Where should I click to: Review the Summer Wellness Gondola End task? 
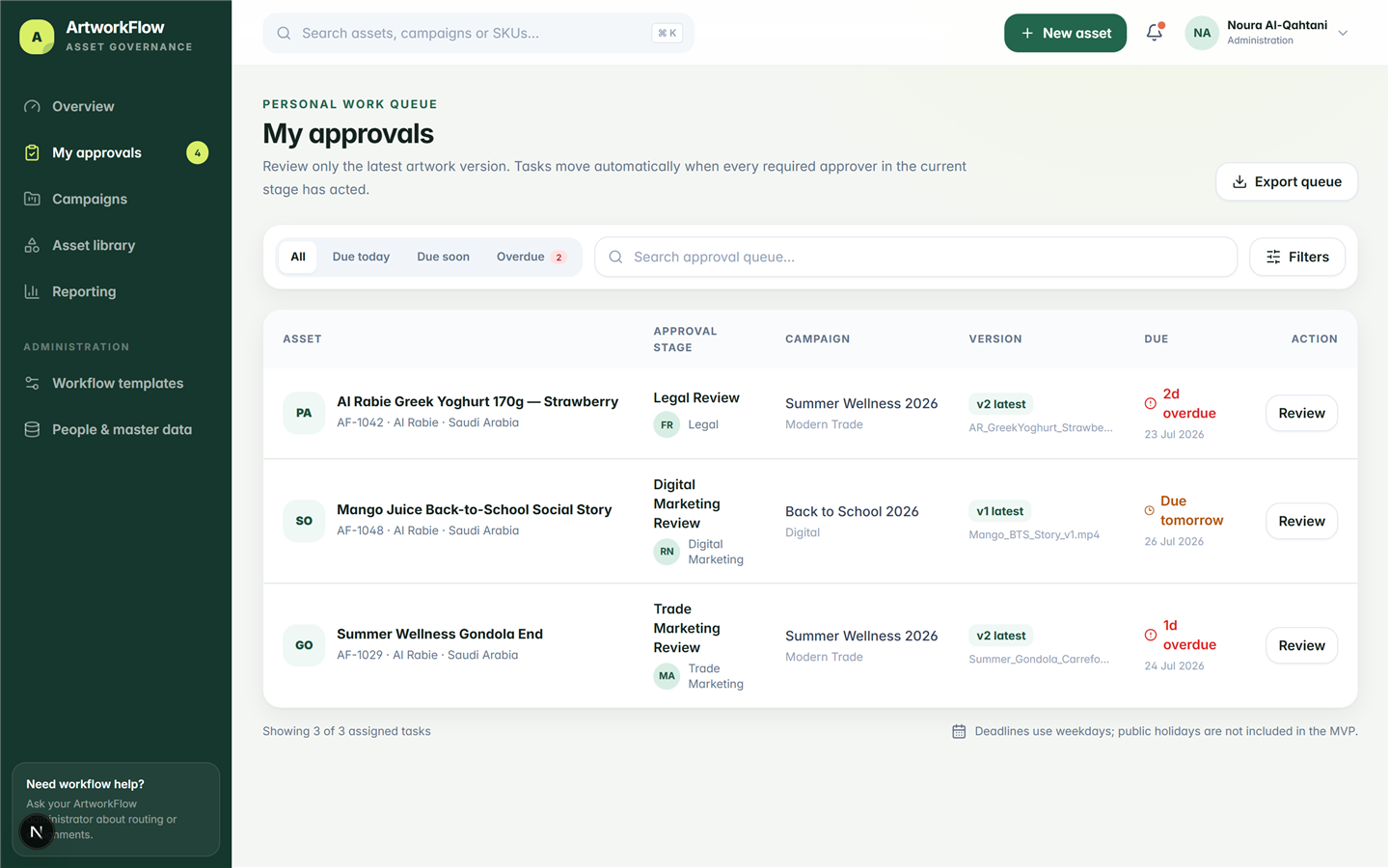point(1301,645)
